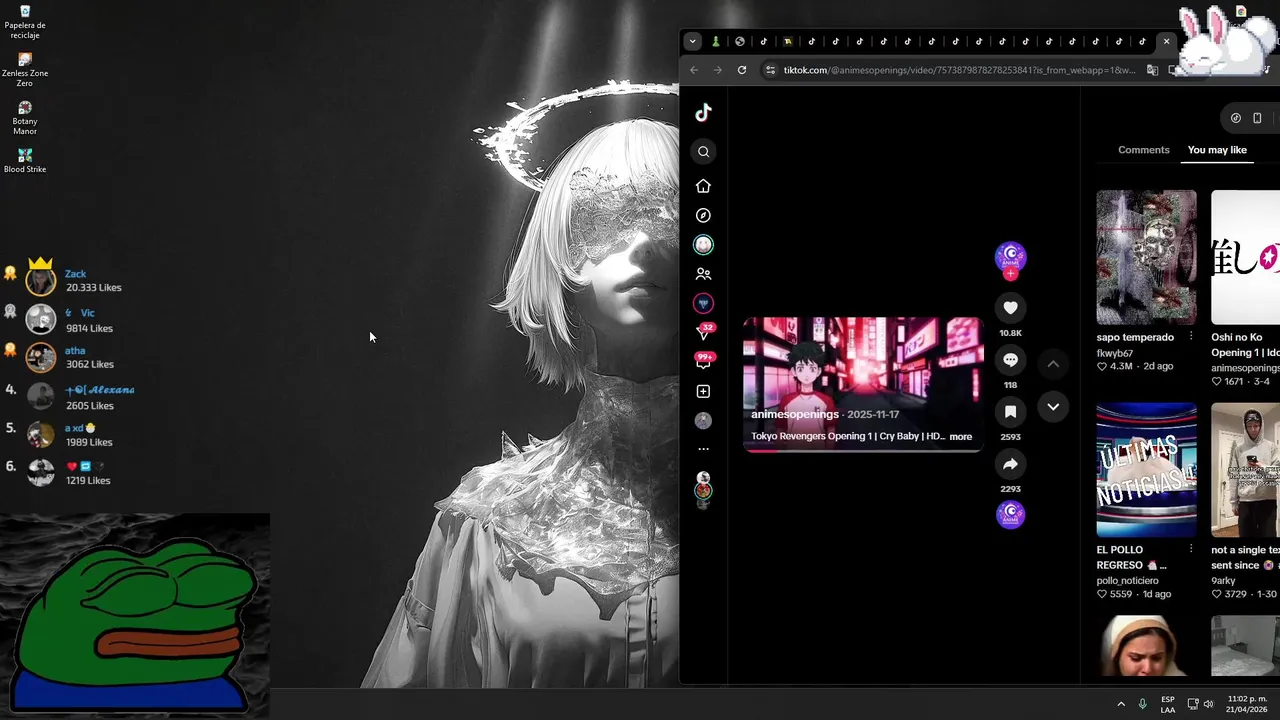Open the animesopenings username link on video
This screenshot has width=1280, height=720.
tap(795, 414)
